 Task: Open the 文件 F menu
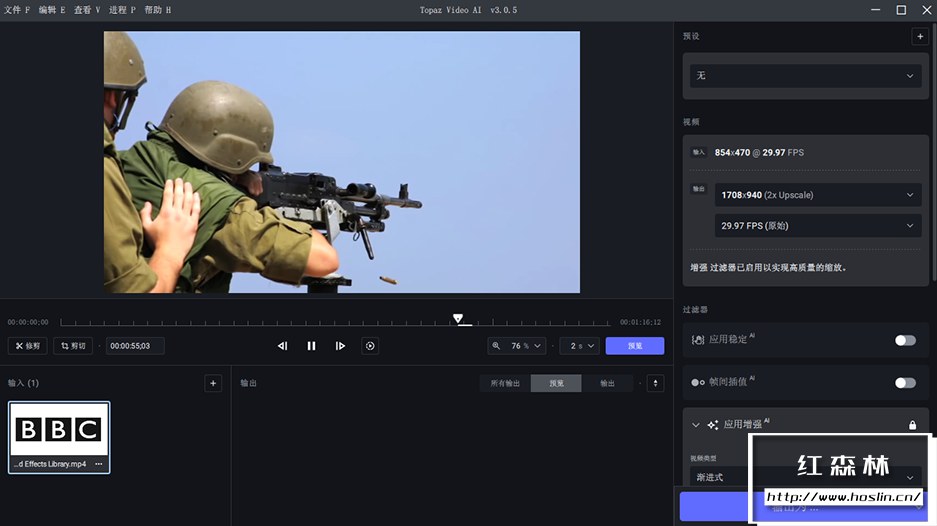click(18, 10)
